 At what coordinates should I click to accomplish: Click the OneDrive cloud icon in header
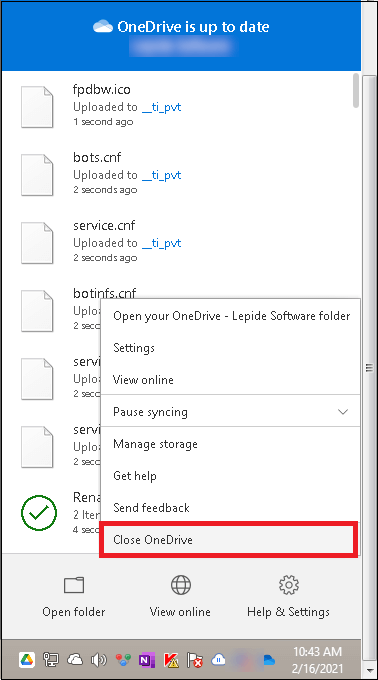tap(103, 27)
